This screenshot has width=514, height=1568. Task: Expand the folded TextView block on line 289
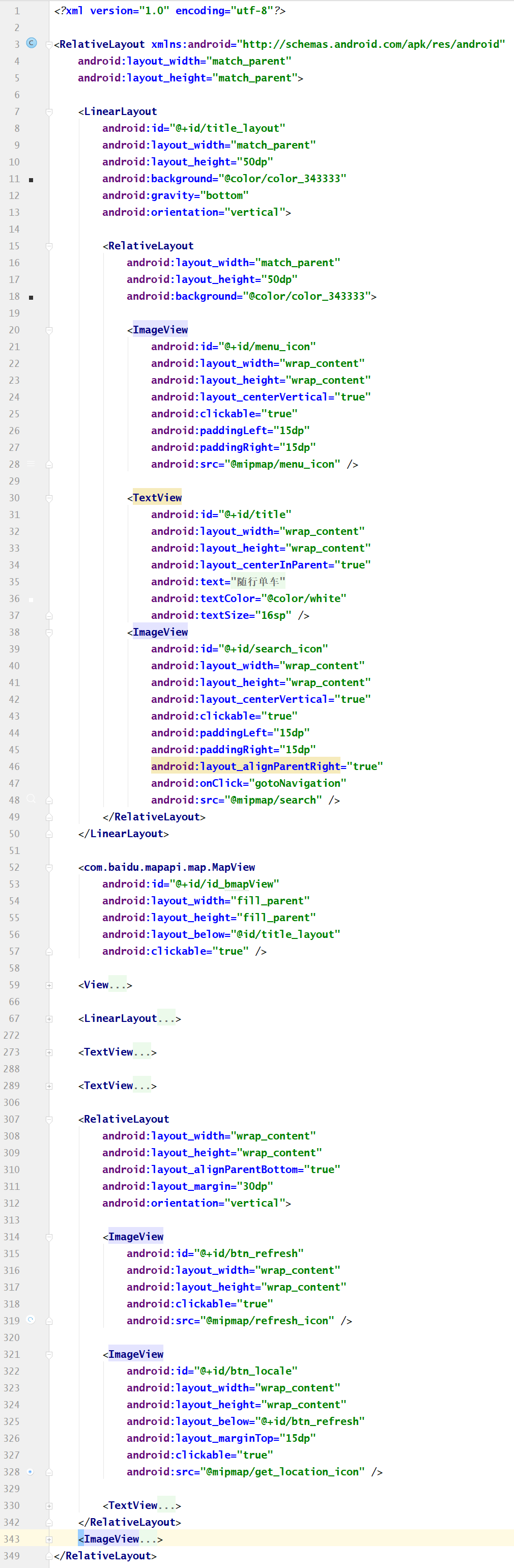(x=49, y=1086)
